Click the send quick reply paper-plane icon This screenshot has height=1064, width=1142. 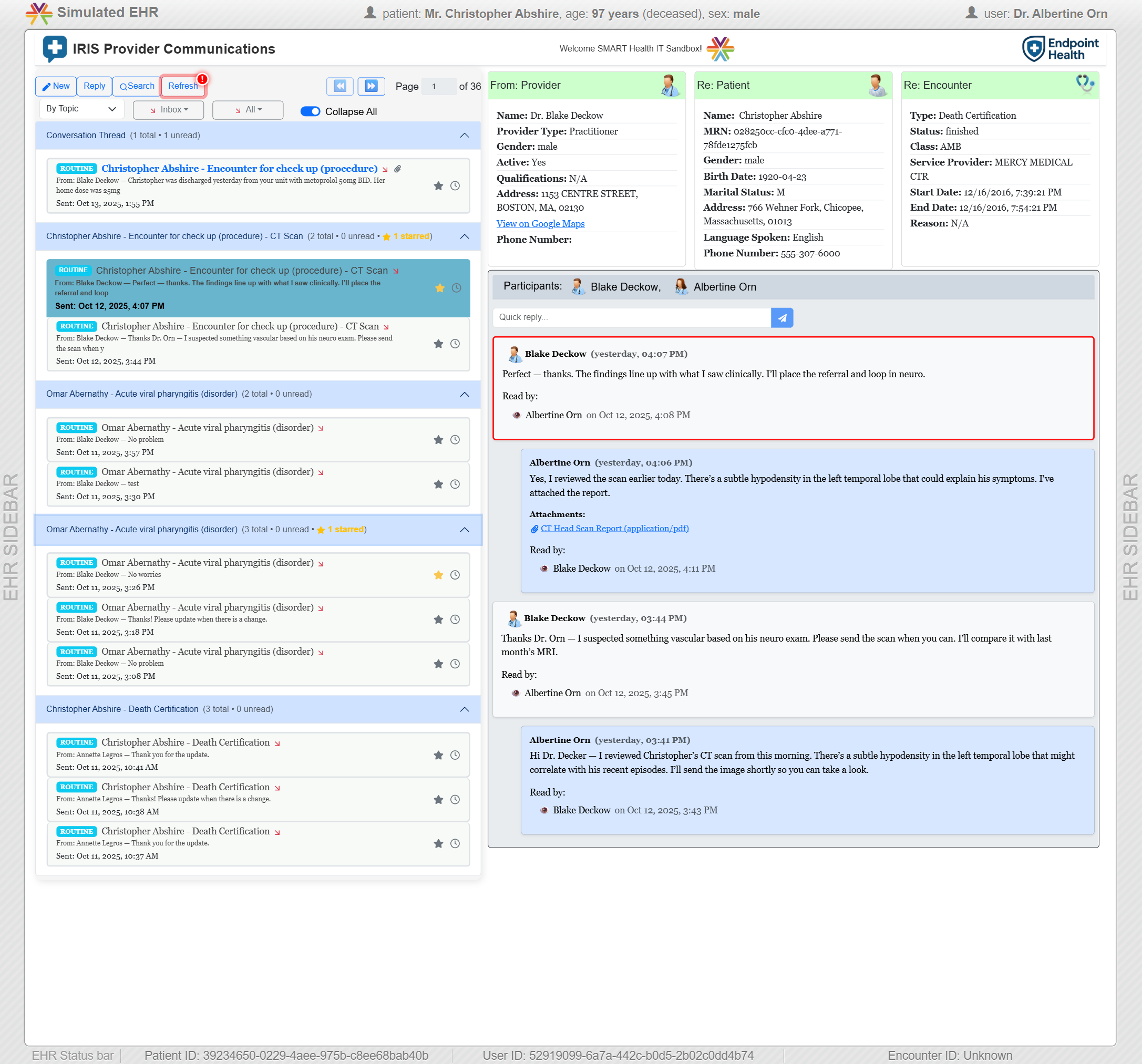[782, 317]
